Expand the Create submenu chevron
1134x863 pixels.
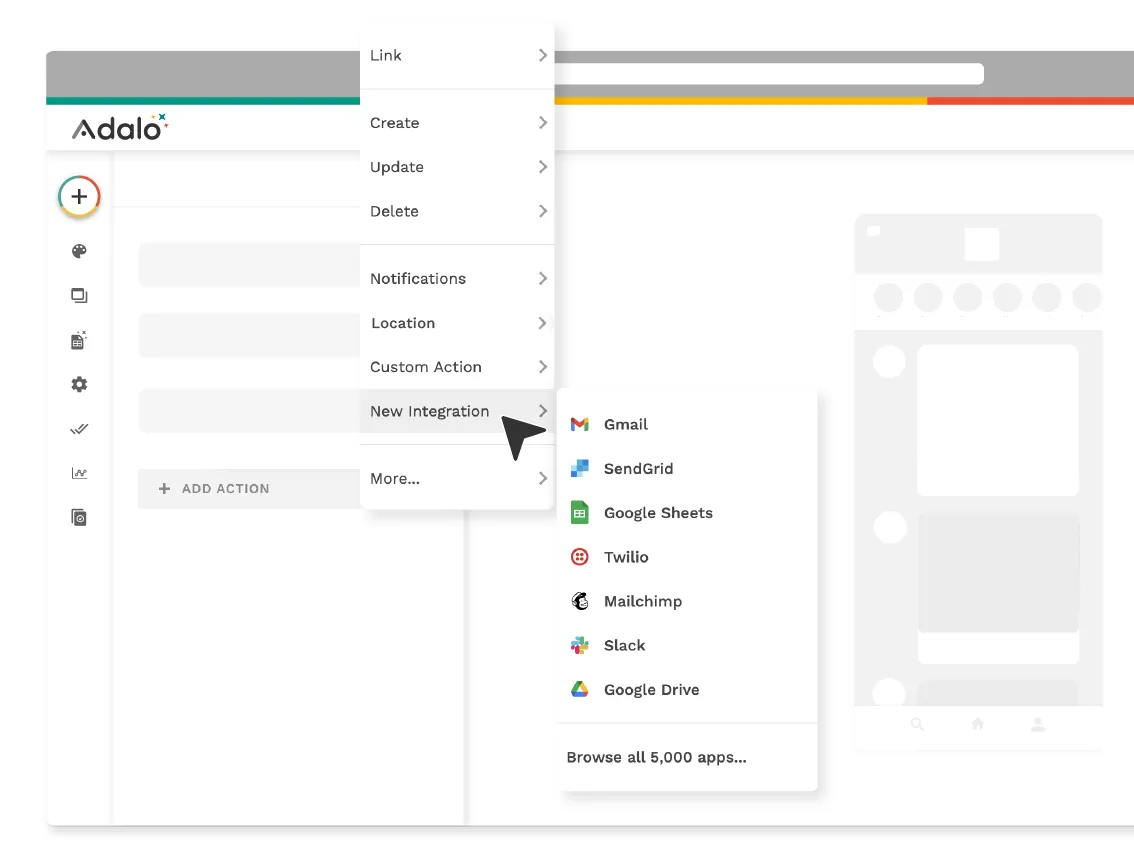(x=542, y=123)
